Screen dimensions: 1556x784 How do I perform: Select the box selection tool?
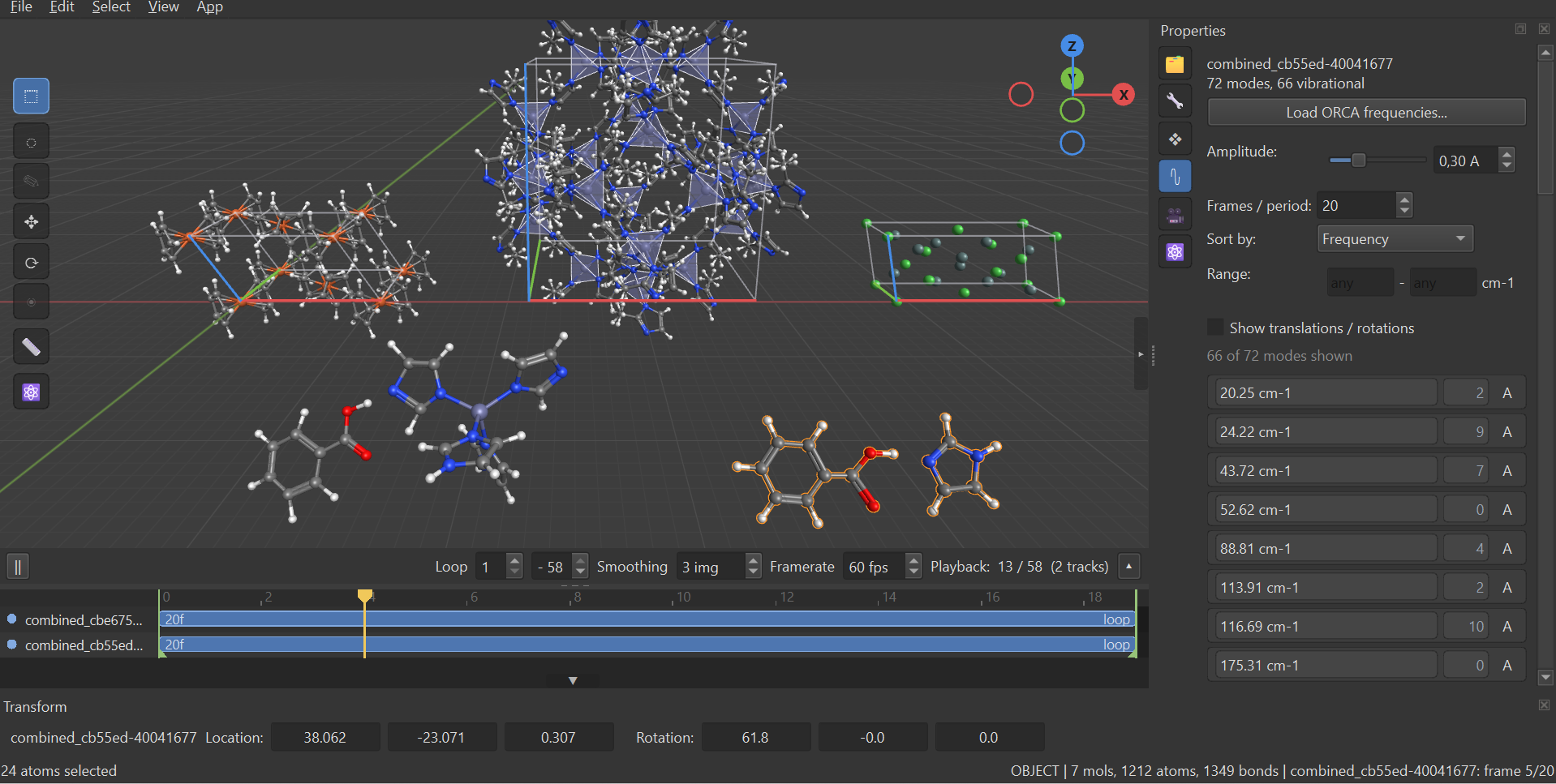31,96
